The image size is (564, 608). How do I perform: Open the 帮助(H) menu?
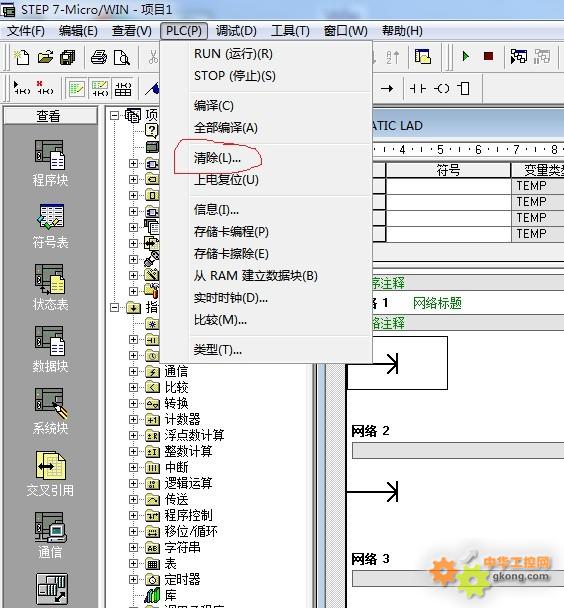(x=402, y=31)
